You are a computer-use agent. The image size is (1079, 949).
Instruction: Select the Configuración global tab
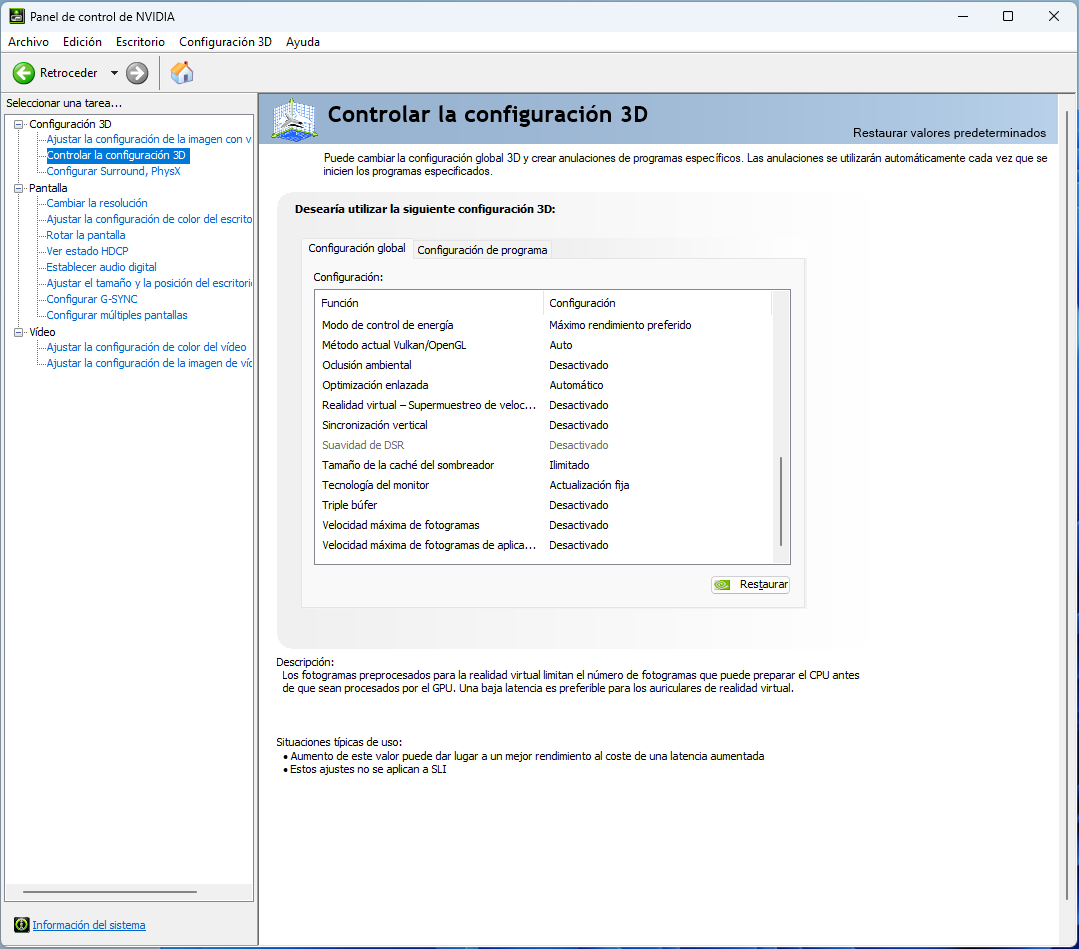(x=356, y=248)
